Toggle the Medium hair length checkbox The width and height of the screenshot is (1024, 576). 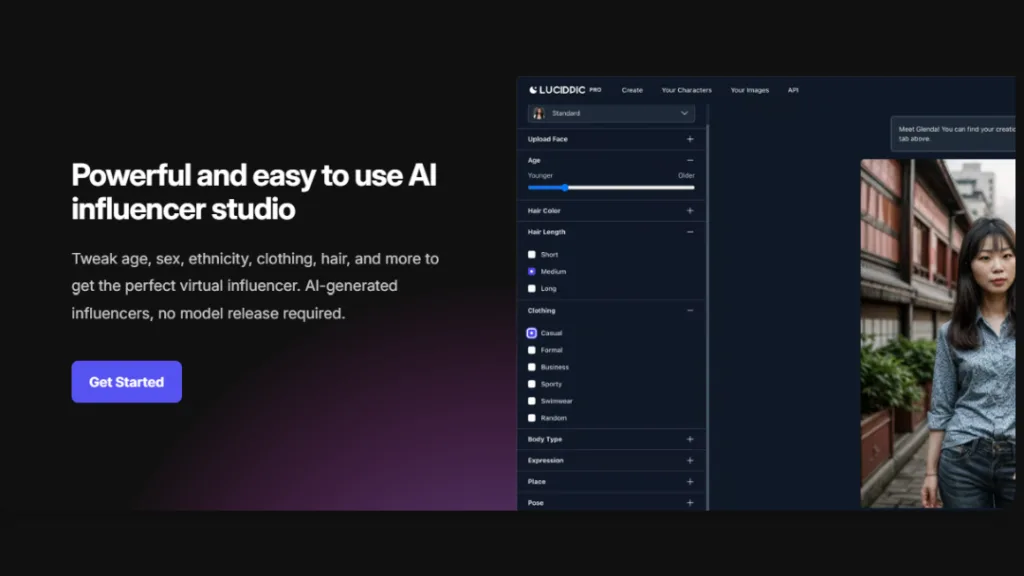pos(532,272)
